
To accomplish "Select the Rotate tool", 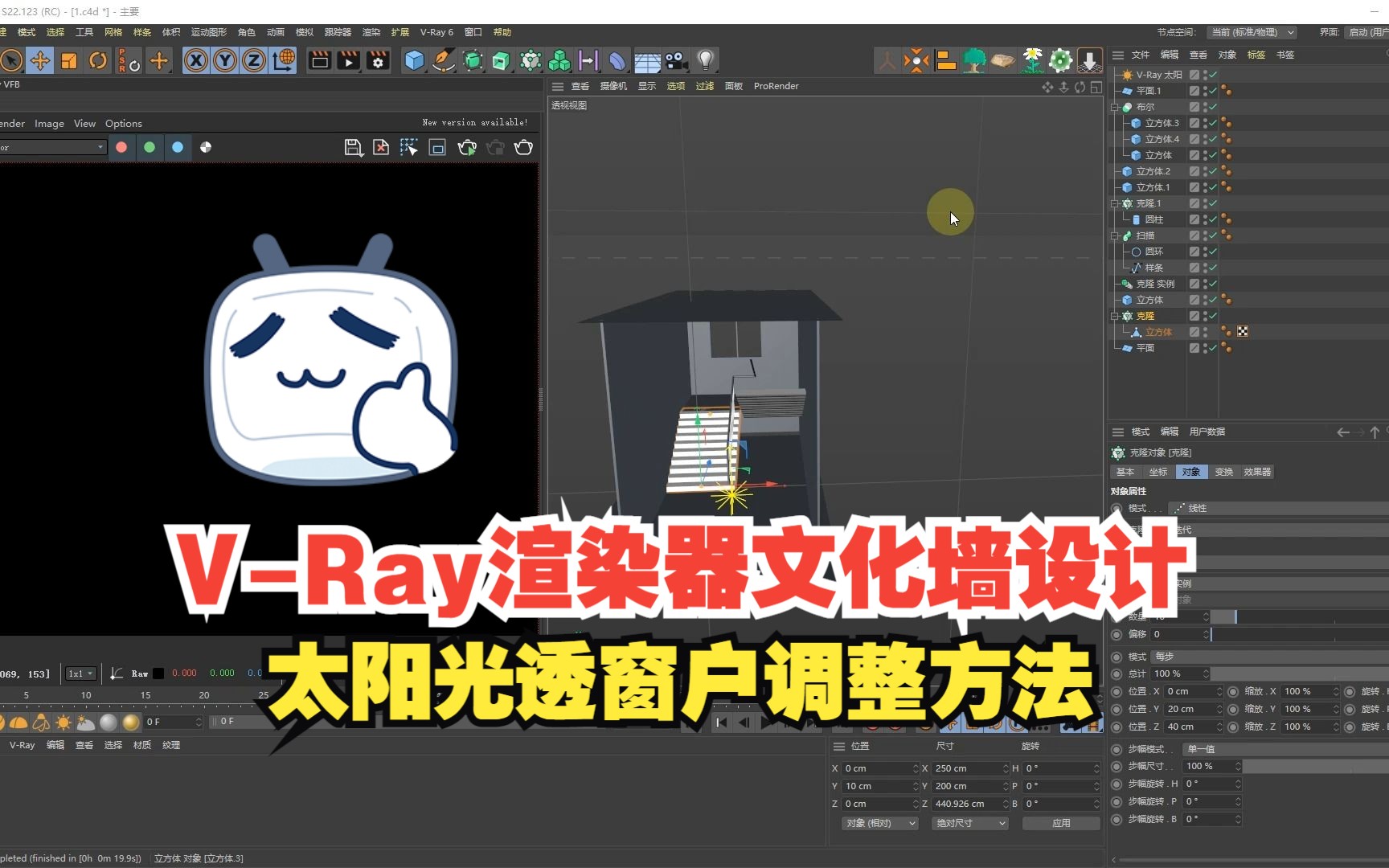I will [98, 60].
